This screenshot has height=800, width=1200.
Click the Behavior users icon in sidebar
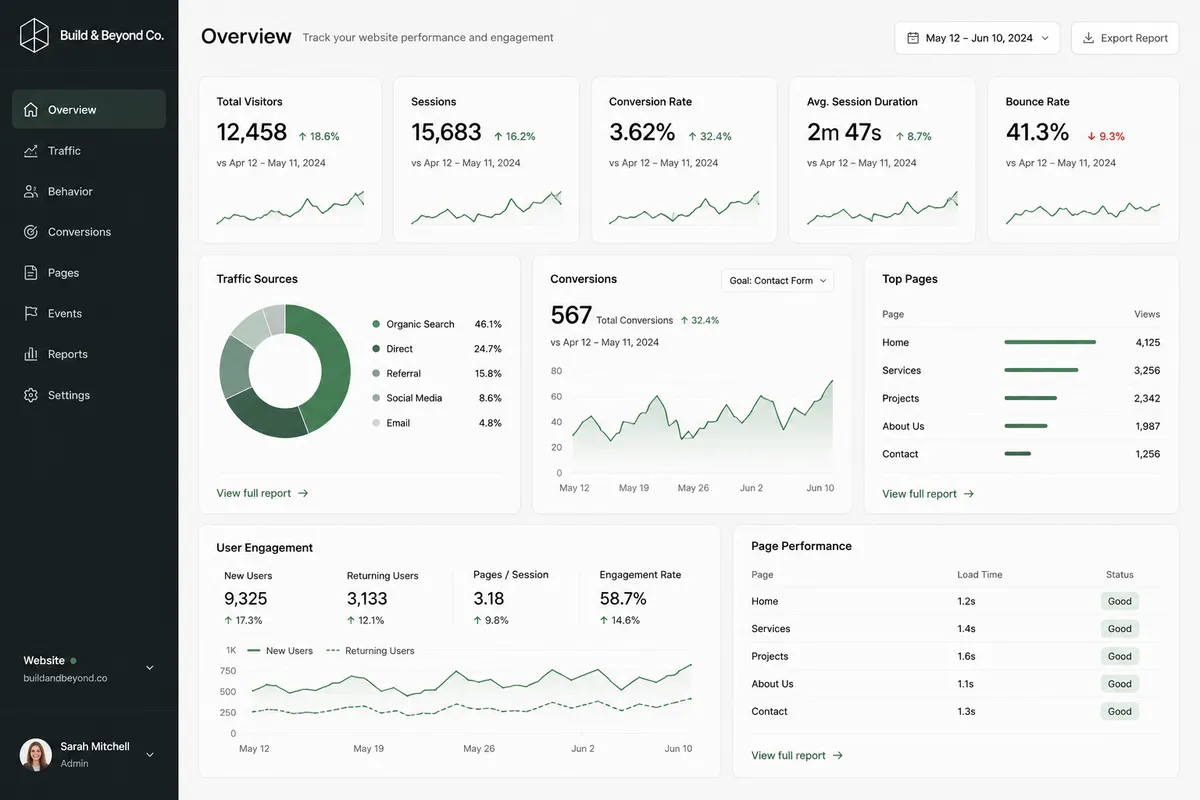pos(31,191)
